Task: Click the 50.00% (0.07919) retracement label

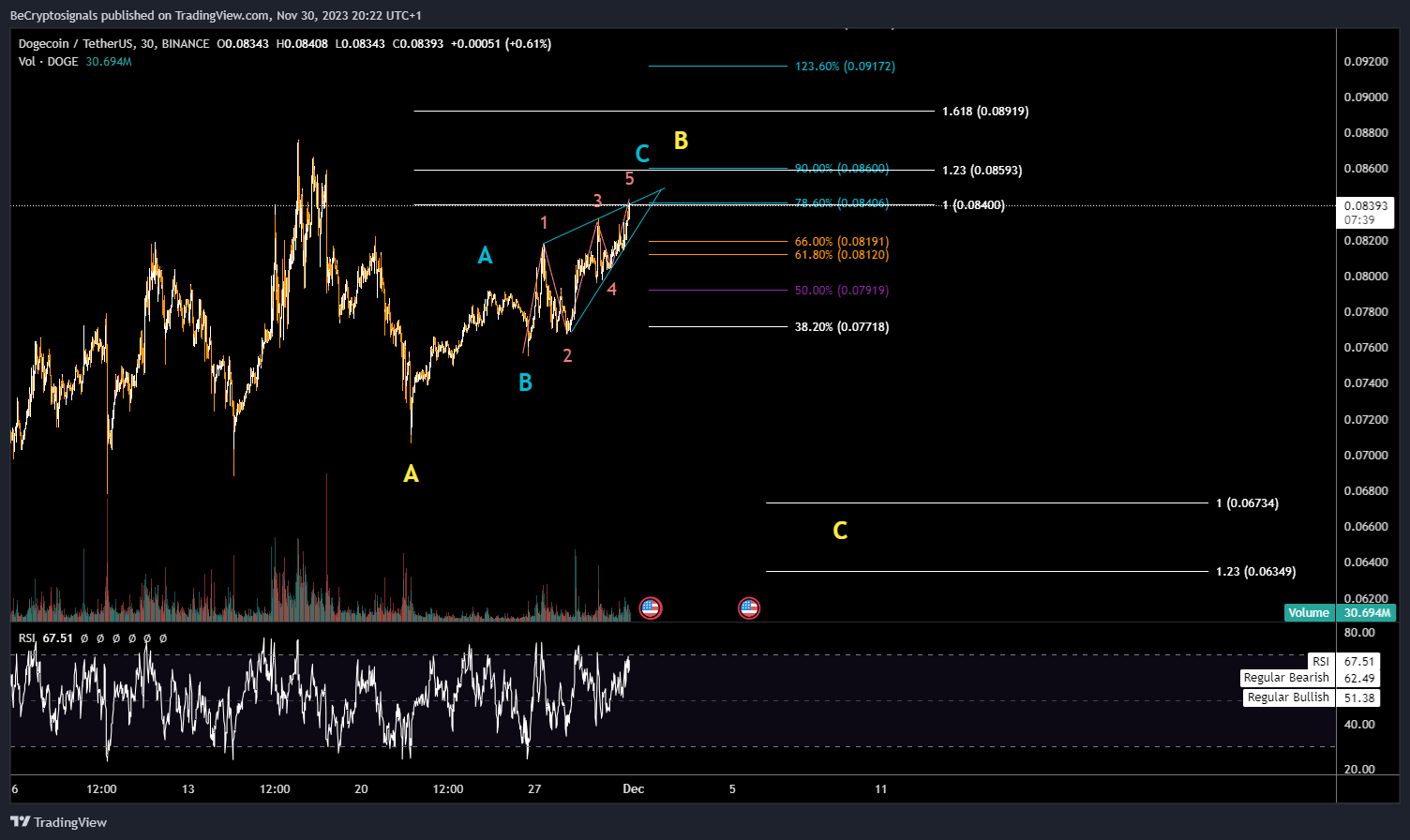Action: click(x=842, y=291)
